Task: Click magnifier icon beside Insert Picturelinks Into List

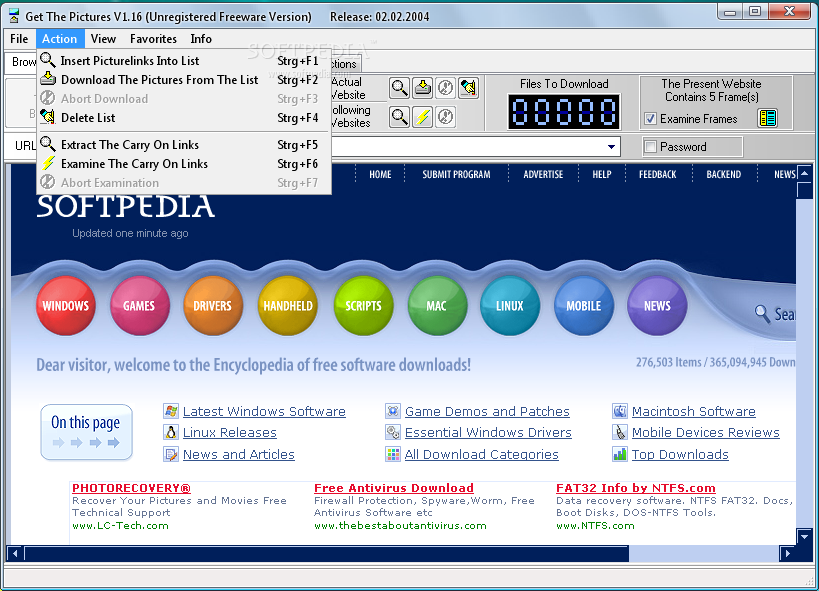Action: (x=48, y=60)
